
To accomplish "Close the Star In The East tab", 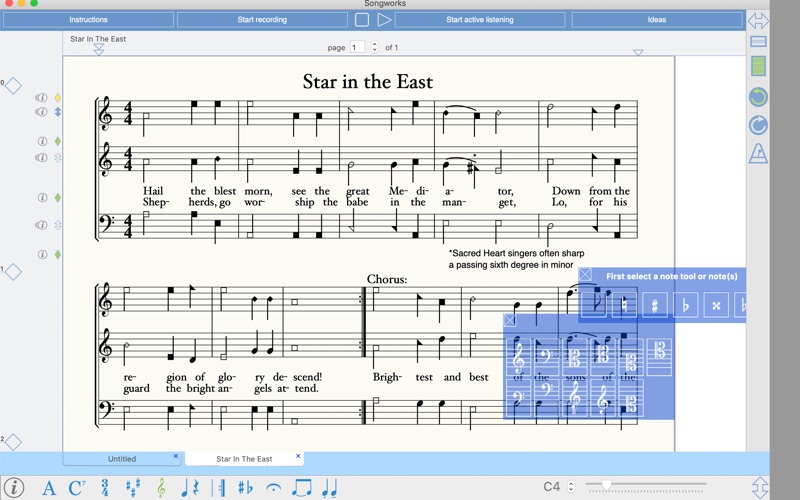I will click(x=298, y=456).
